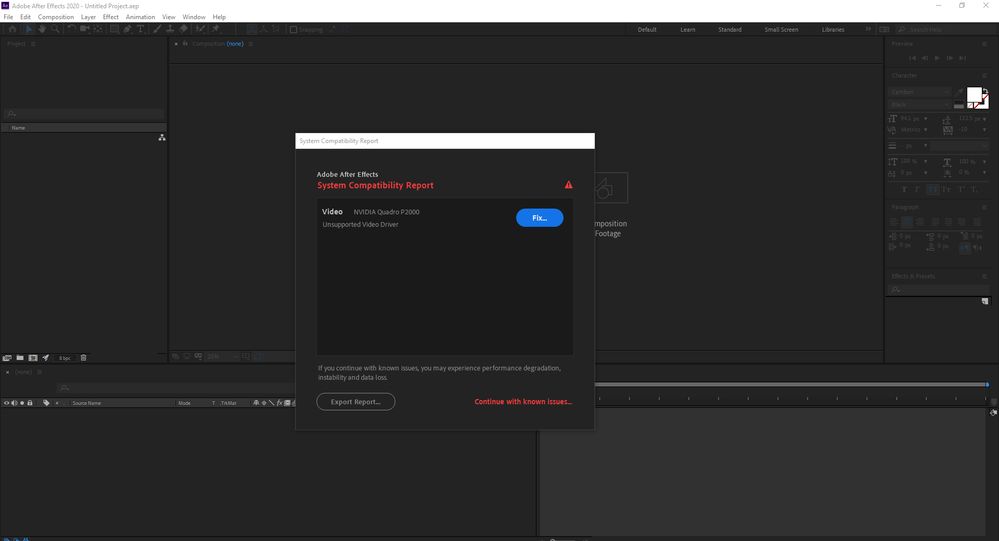Open the Effects & Presets panel menu

coord(984,276)
